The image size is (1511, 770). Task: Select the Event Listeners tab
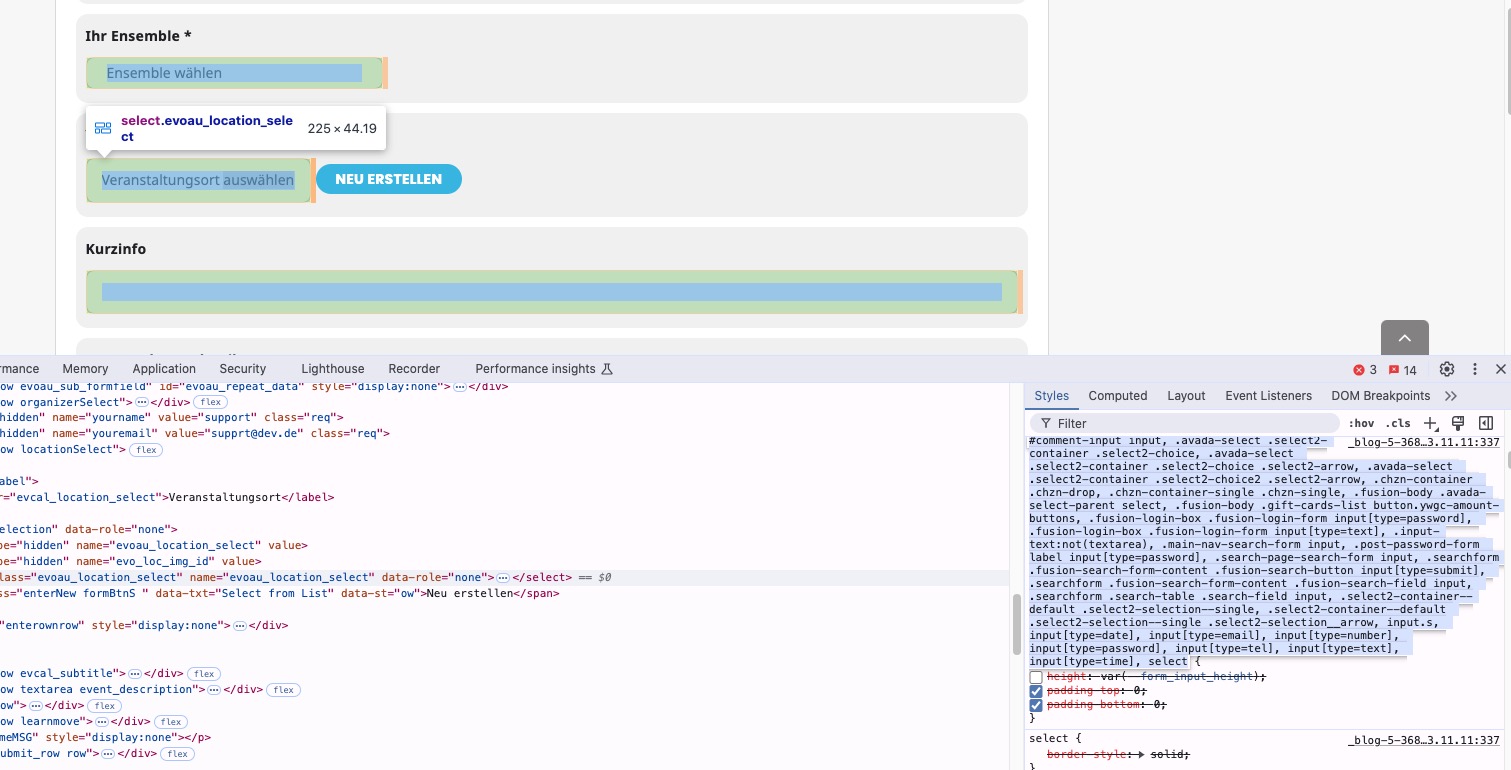[1268, 396]
